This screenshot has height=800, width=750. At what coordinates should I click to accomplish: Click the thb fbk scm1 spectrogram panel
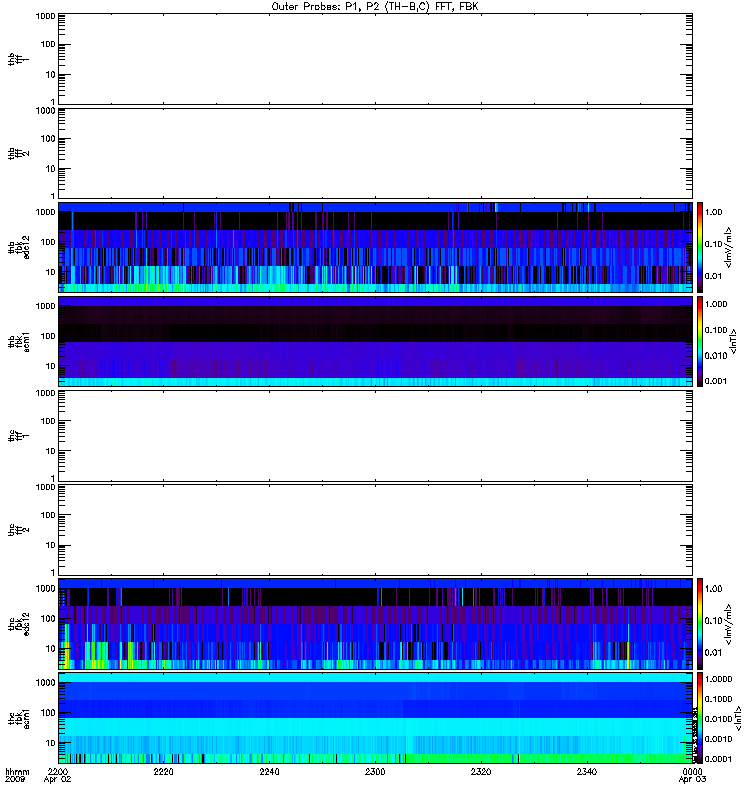[x=375, y=341]
